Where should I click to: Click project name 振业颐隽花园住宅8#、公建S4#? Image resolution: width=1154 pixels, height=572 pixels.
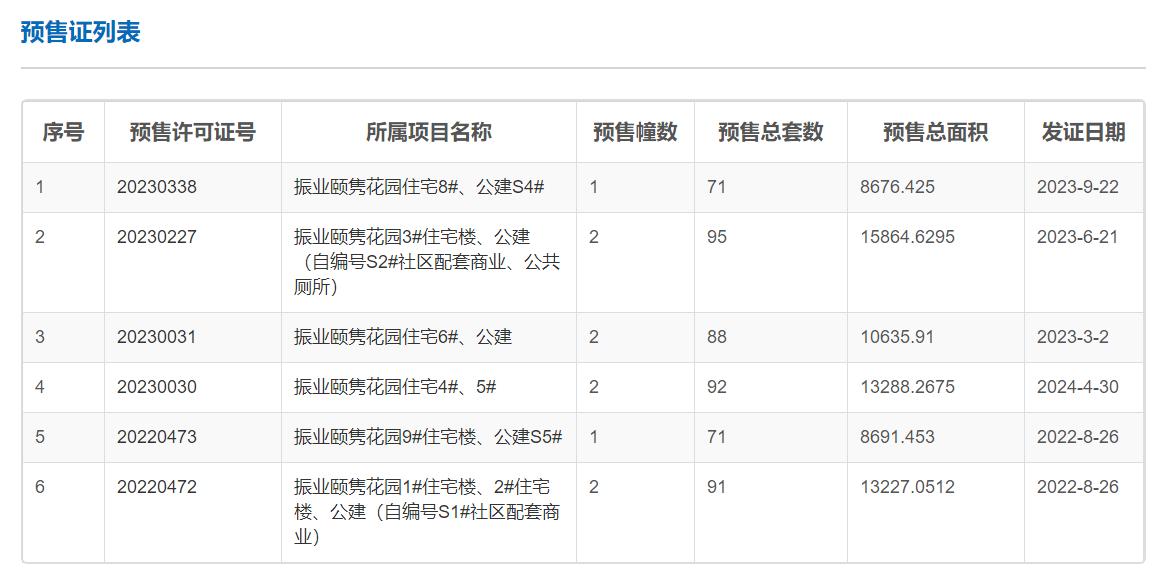(x=419, y=187)
